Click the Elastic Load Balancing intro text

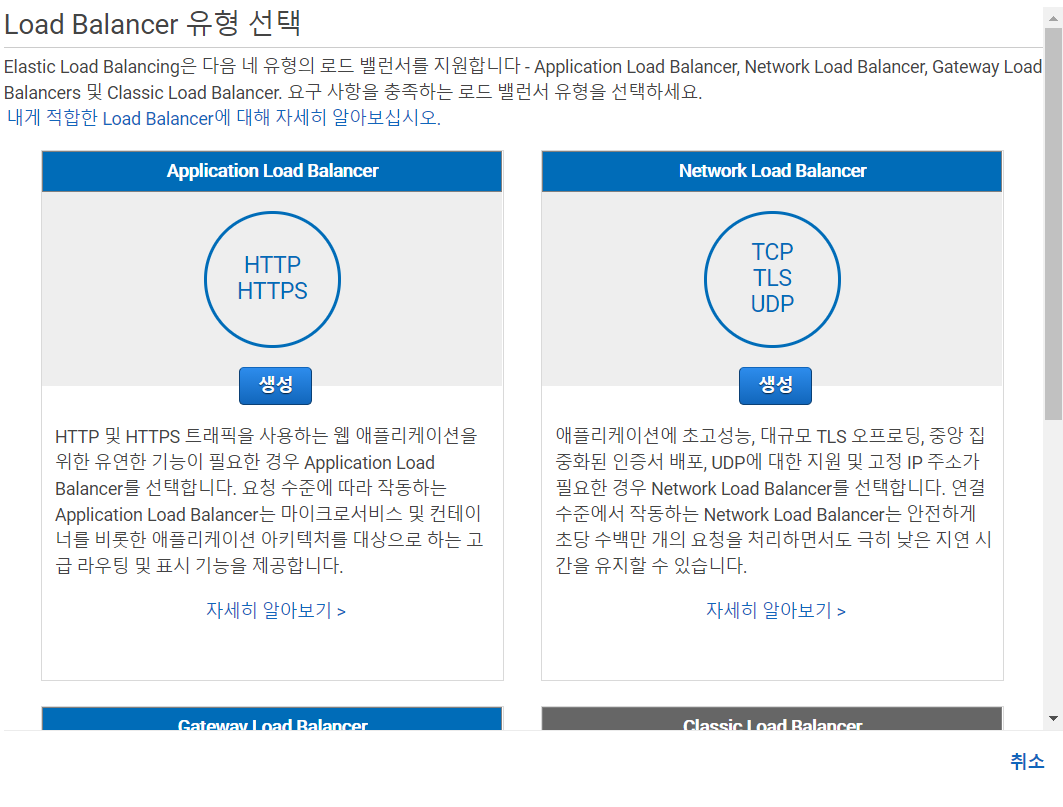click(x=523, y=79)
